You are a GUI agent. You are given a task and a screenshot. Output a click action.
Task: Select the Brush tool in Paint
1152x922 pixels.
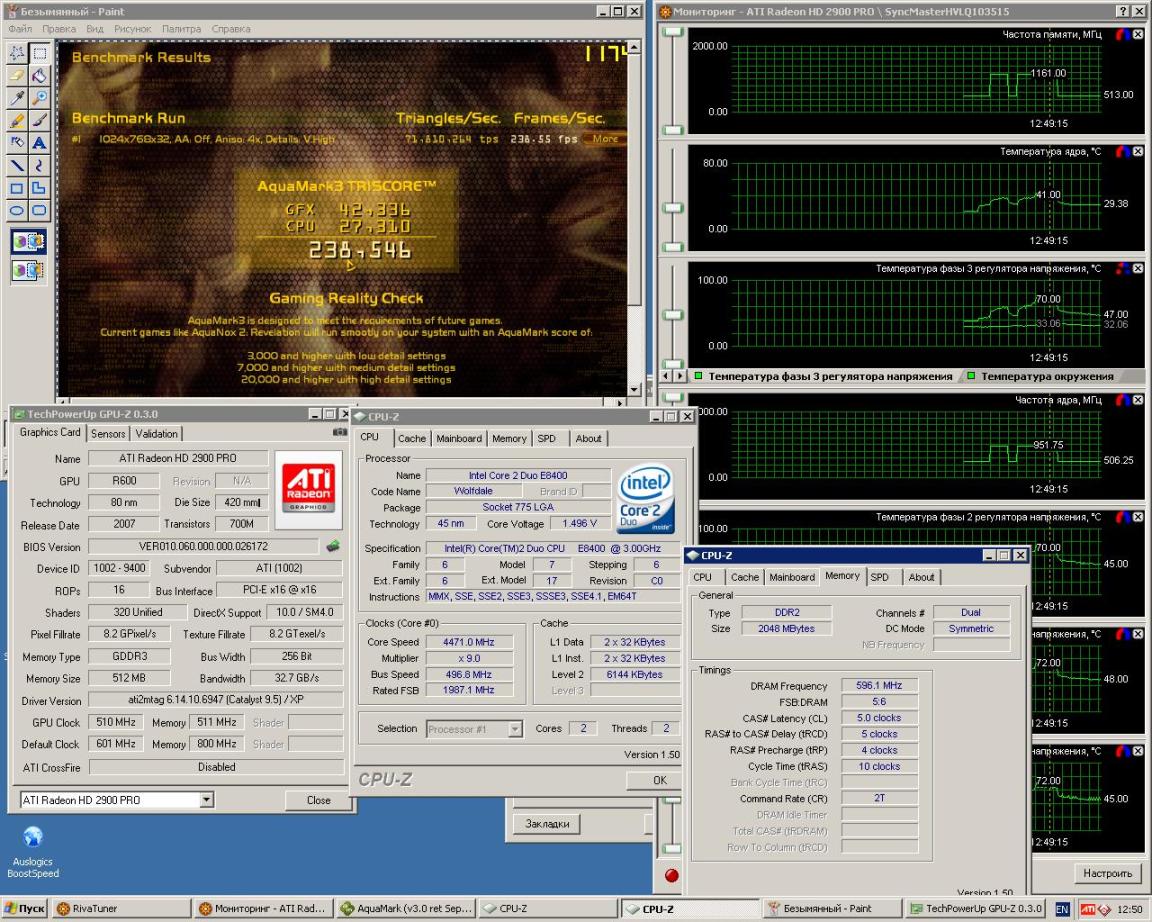coord(39,120)
